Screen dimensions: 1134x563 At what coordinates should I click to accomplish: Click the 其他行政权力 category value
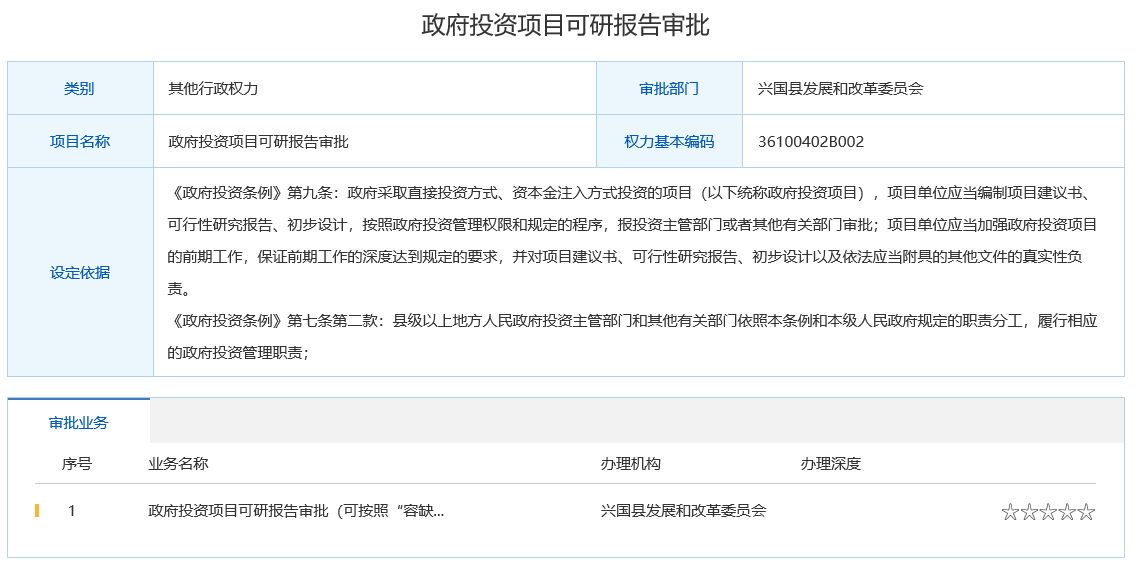point(213,88)
